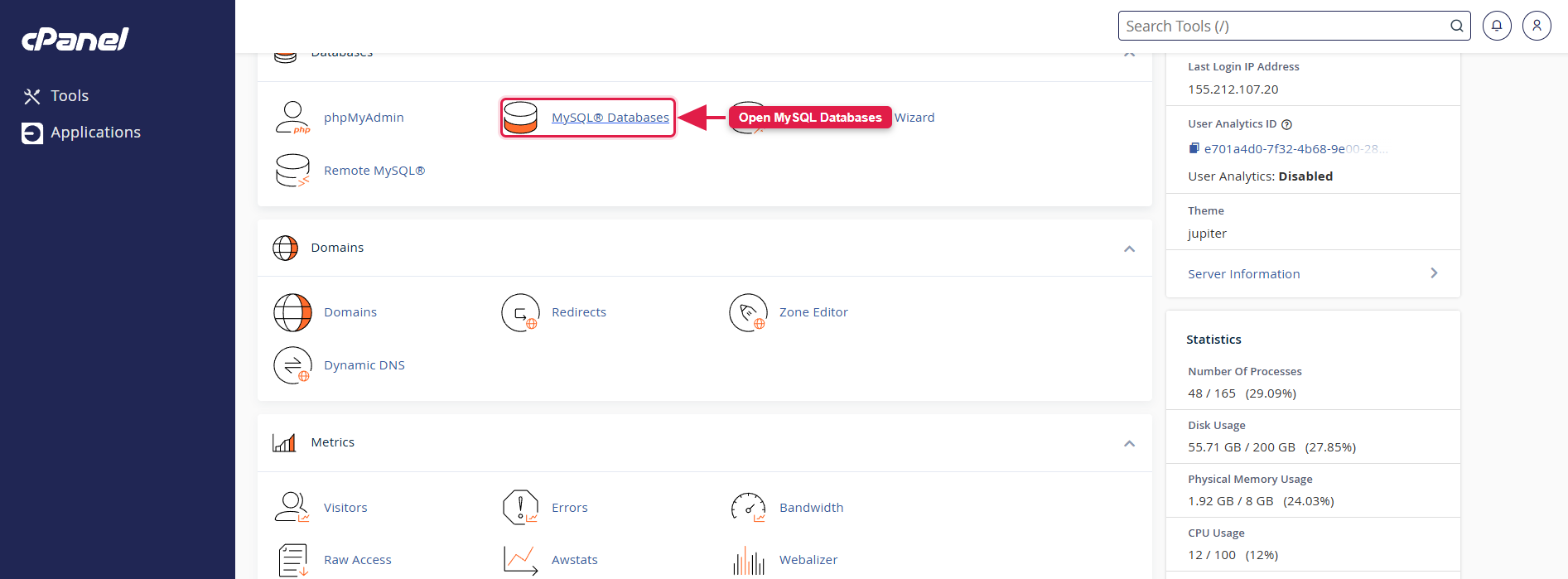Click the Raw Access icon

point(292,560)
